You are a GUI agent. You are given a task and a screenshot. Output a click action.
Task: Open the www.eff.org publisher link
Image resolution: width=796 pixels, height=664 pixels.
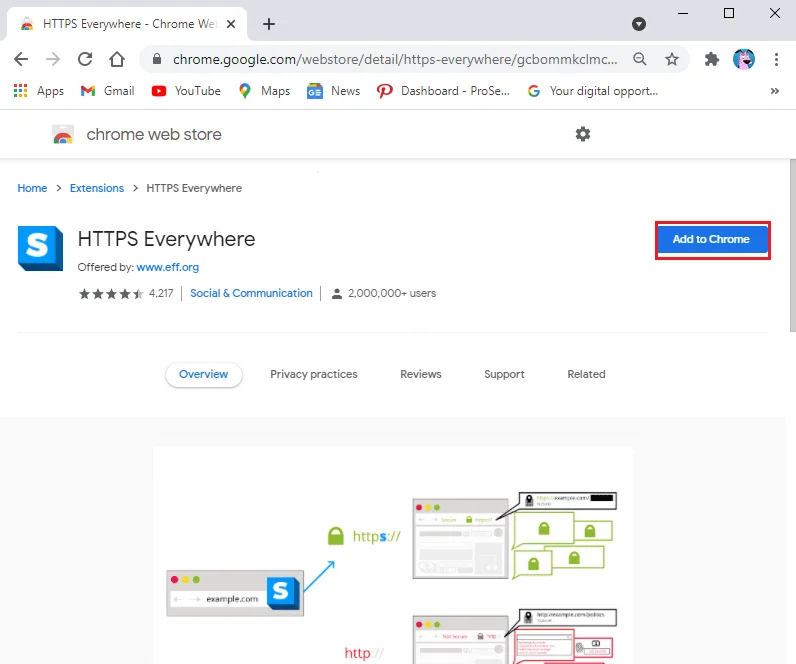(168, 267)
